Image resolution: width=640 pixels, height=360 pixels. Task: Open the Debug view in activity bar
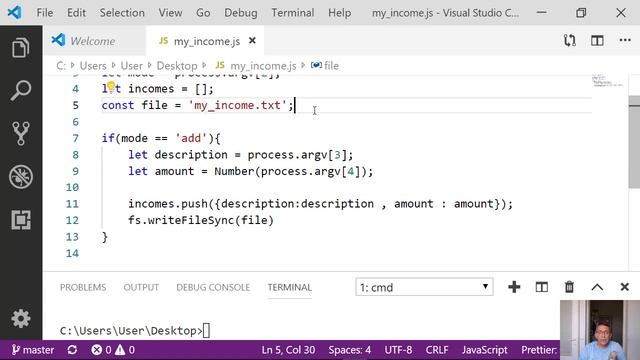point(20,177)
